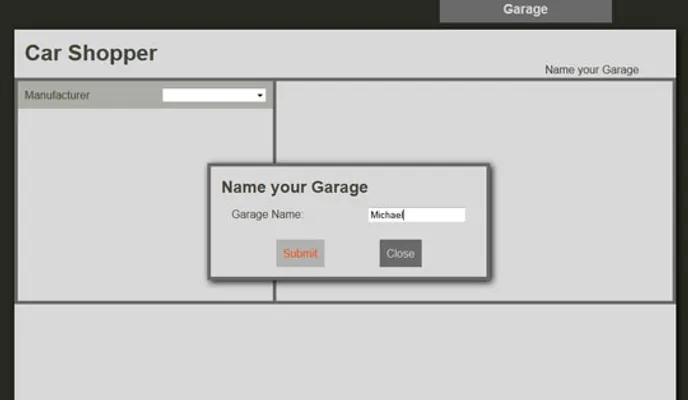Click the Car Shopper heading

[x=91, y=54]
